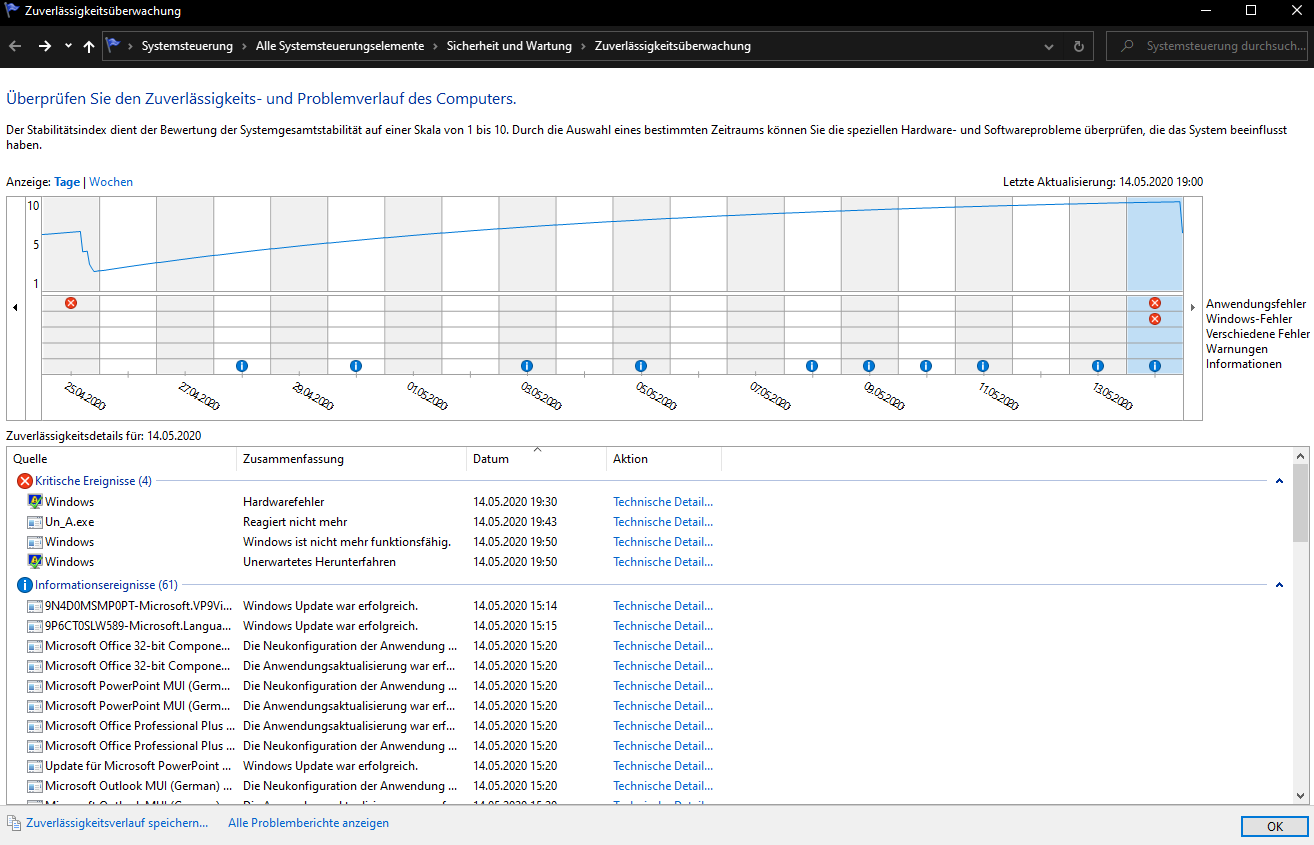Screen dimensions: 1314x845
Task: Click the search magnifier icon
Action: 1128,46
